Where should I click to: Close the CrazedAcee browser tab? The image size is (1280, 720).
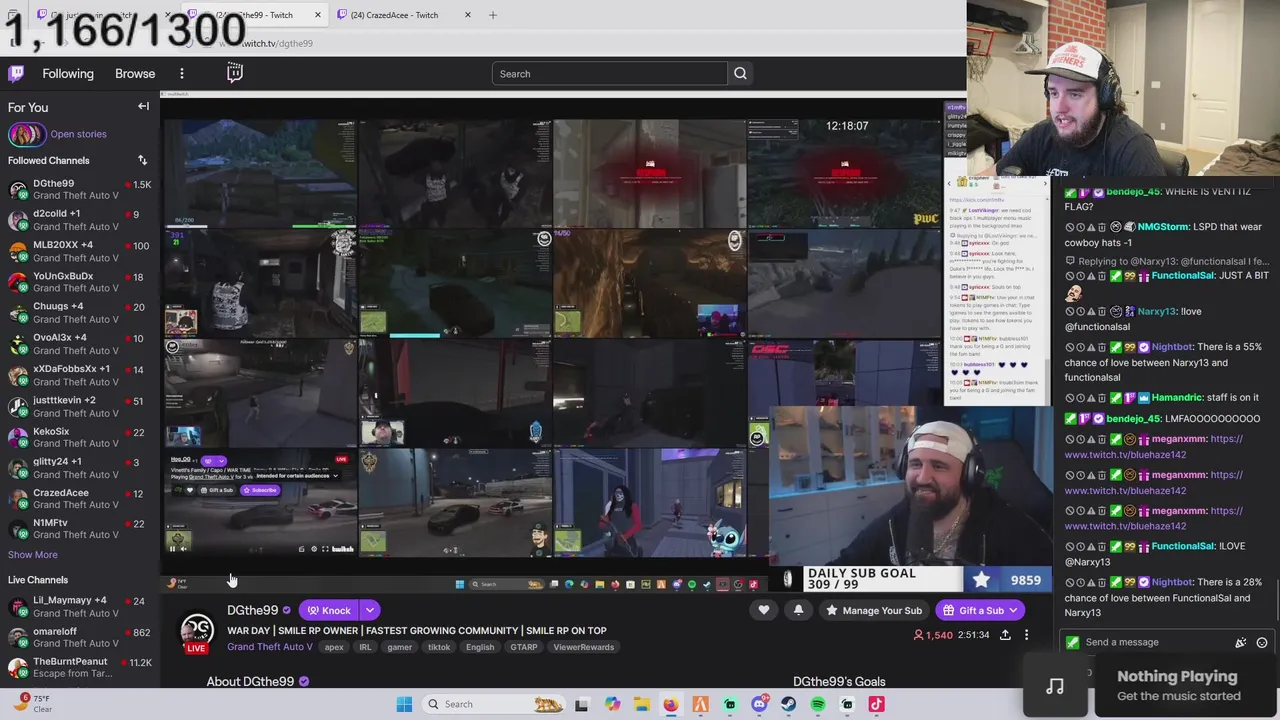(467, 15)
